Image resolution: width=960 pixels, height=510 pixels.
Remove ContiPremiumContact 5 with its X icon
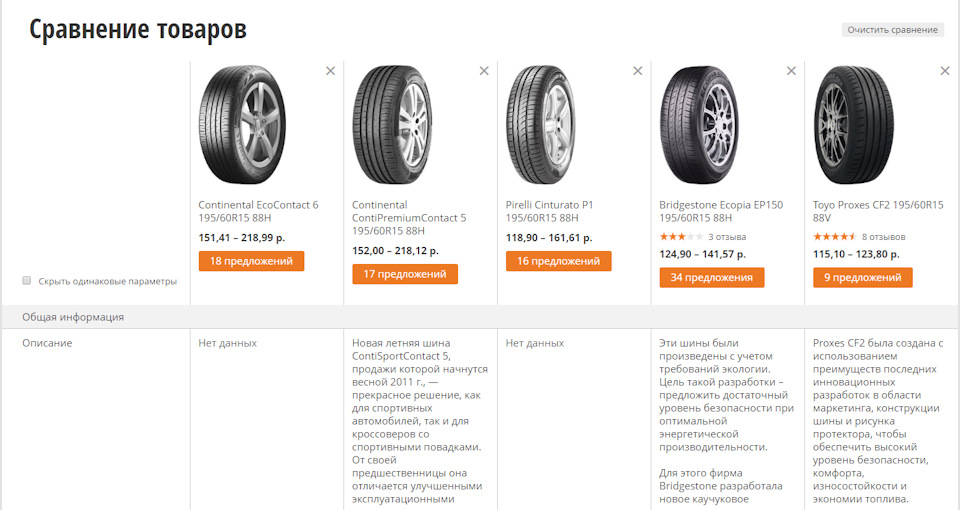(484, 71)
